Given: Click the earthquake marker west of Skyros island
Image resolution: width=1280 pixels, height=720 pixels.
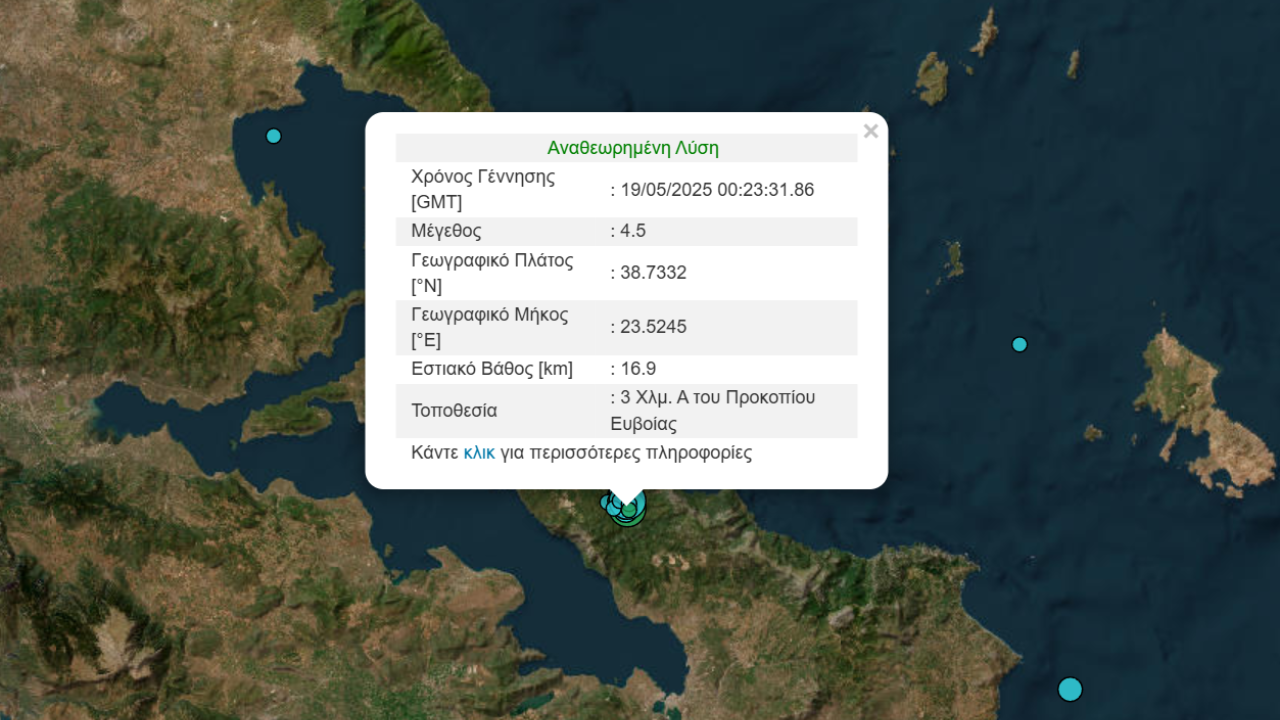Looking at the screenshot, I should [x=1019, y=344].
